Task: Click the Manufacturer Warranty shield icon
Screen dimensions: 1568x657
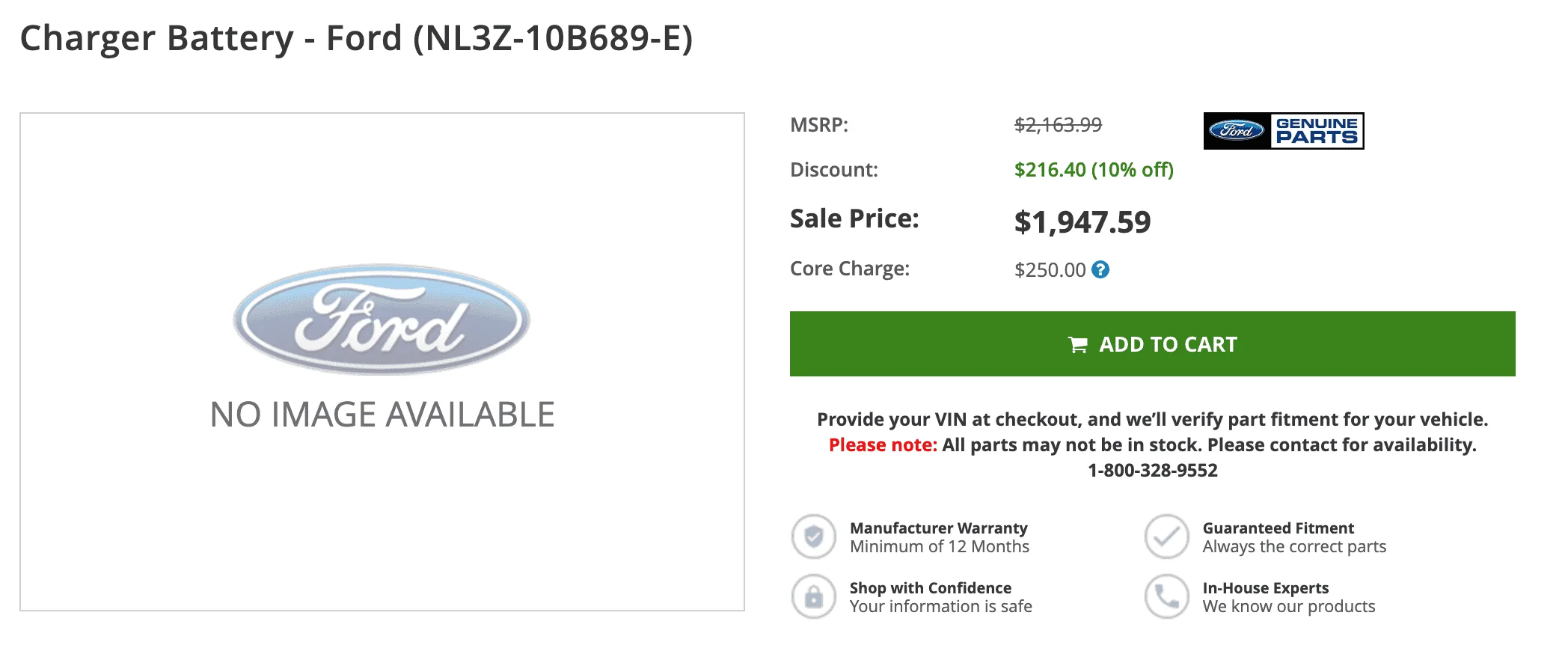Action: [813, 537]
